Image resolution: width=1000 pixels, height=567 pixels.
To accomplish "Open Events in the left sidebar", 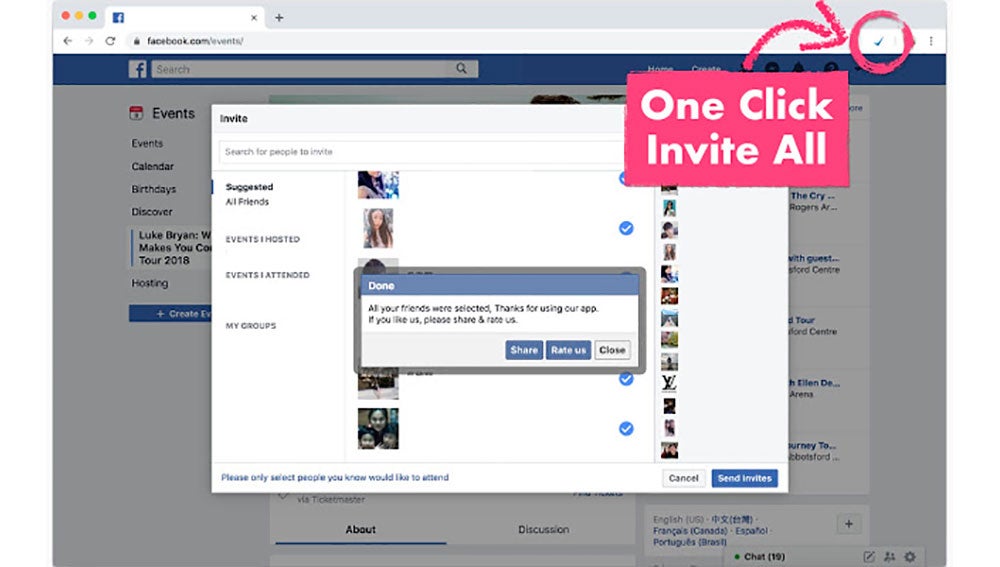I will [x=147, y=144].
